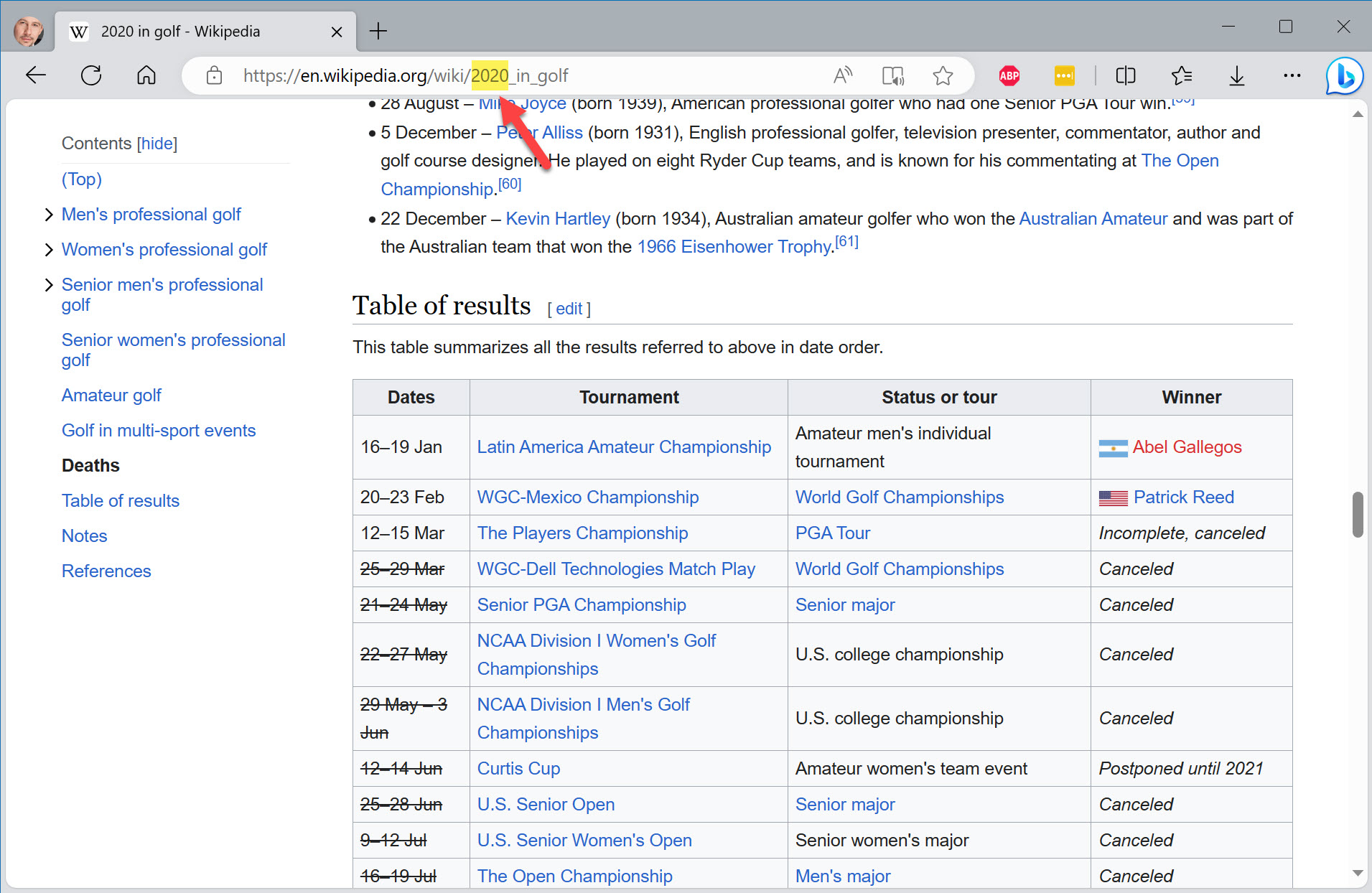Close the 2020 in golf tab
This screenshot has width=1372, height=893.
[x=336, y=32]
